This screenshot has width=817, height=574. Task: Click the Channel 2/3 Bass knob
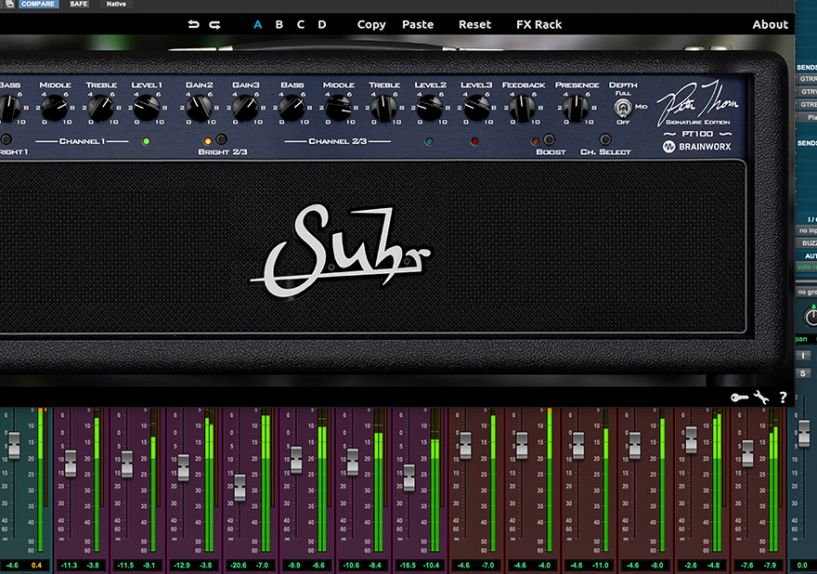[x=292, y=108]
